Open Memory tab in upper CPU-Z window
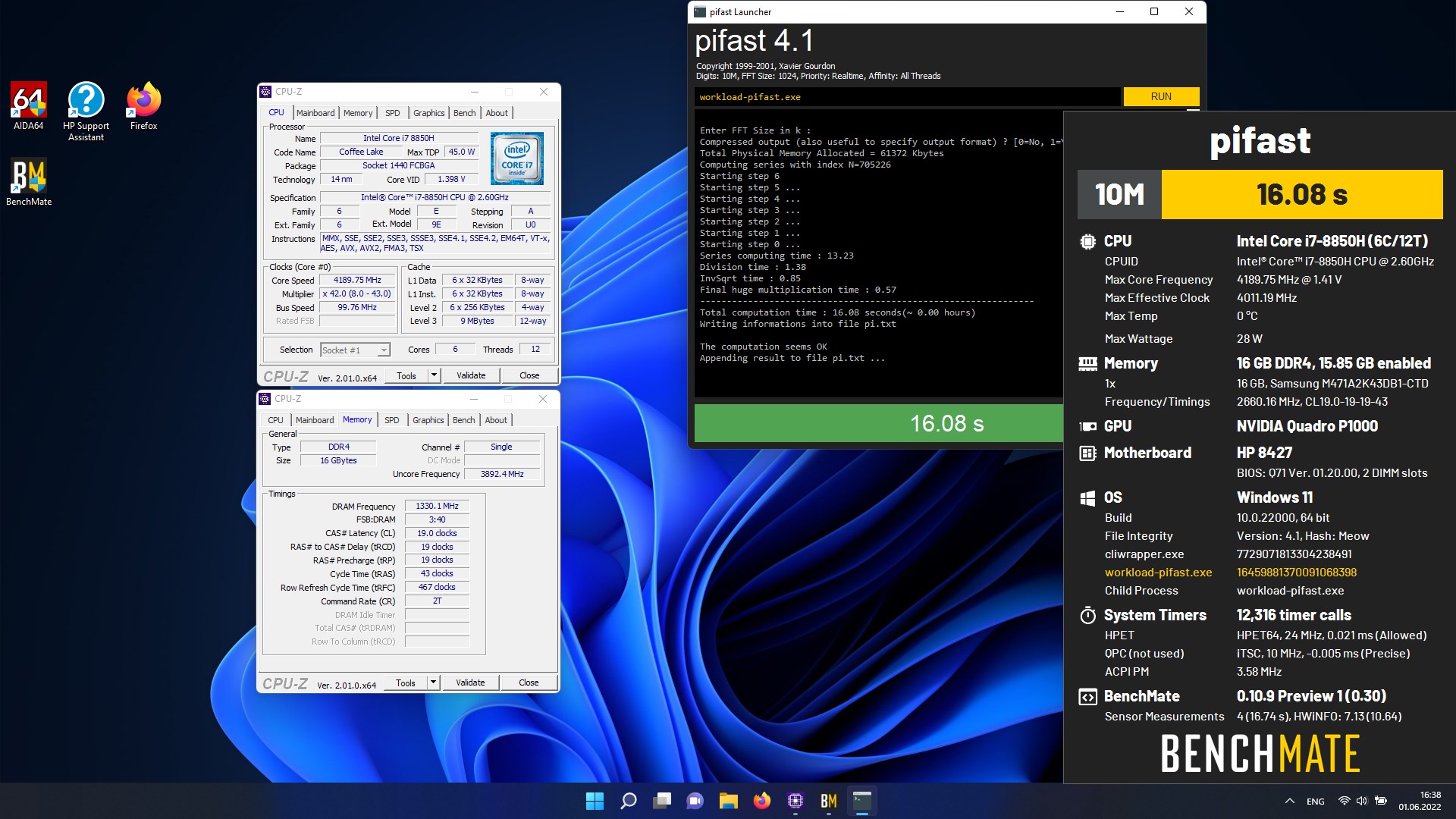 pos(358,113)
